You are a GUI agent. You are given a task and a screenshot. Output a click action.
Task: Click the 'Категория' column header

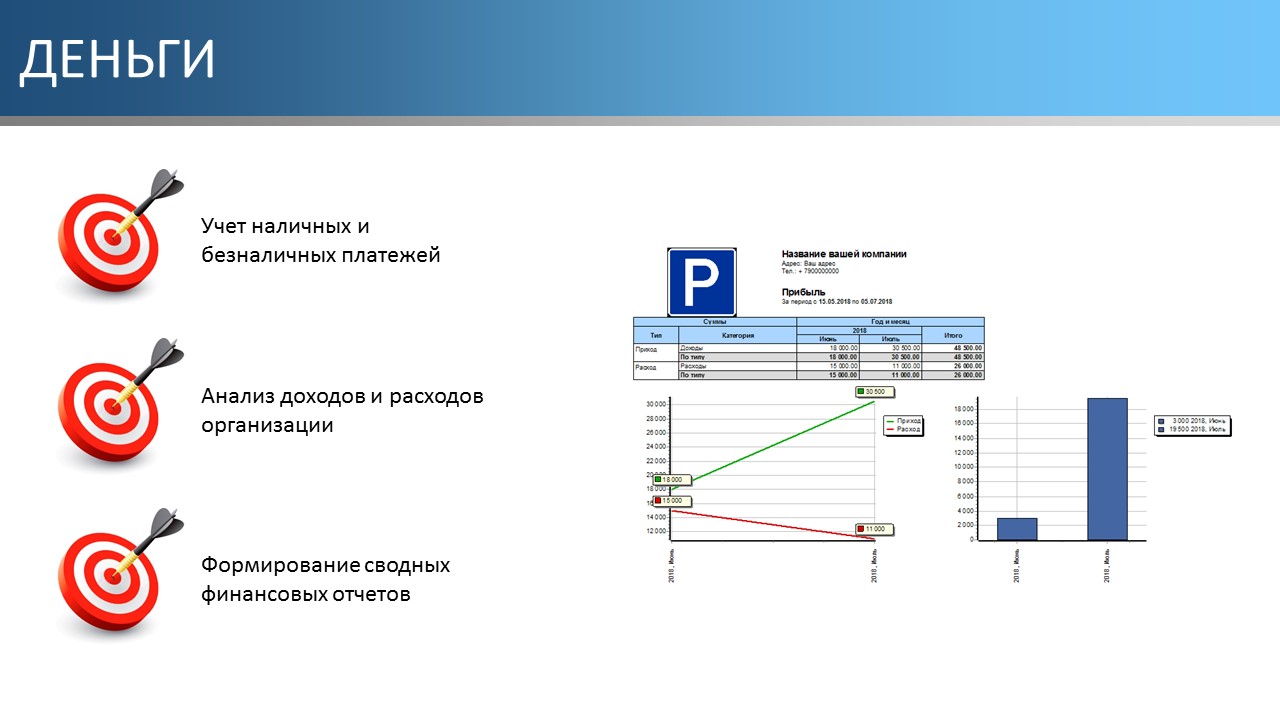(738, 335)
